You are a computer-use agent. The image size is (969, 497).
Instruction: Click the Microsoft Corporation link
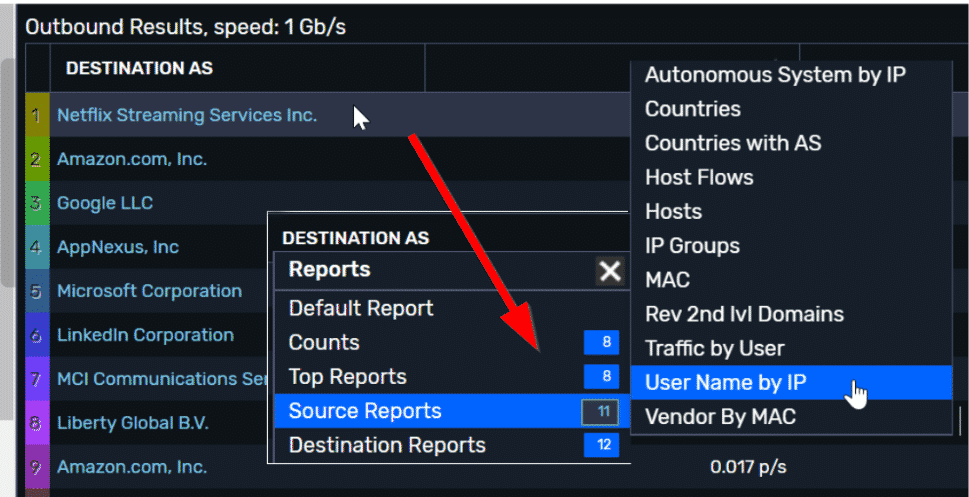(x=149, y=291)
